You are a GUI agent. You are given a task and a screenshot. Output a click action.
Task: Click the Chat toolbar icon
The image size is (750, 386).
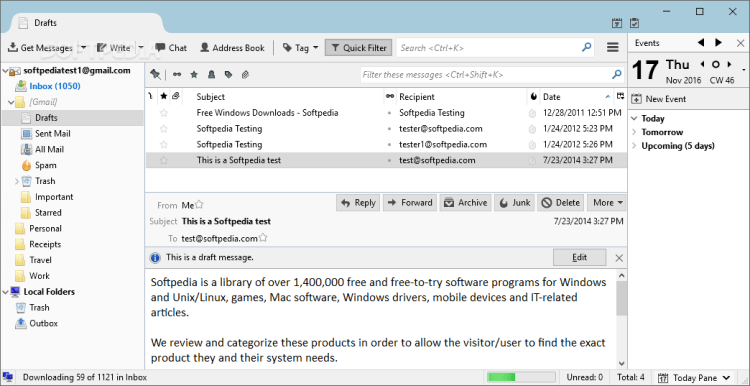coord(171,48)
